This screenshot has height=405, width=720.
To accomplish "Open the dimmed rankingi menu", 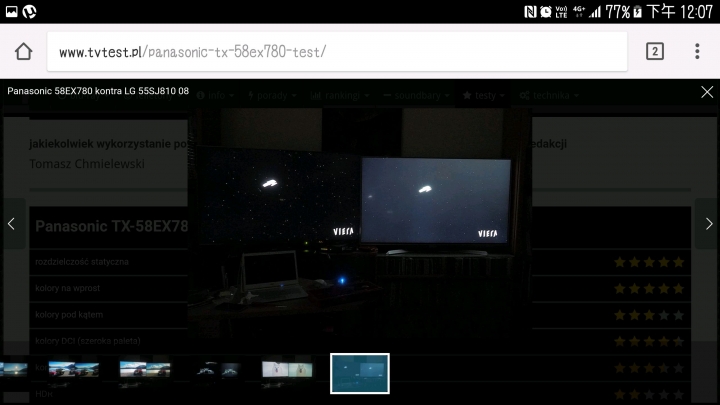I will coord(340,96).
